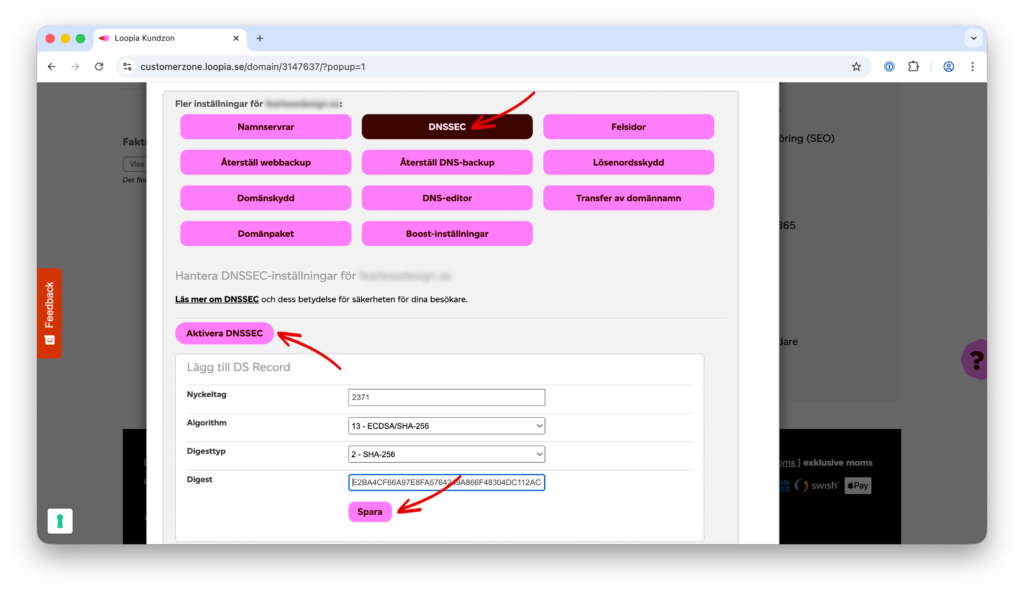The width and height of the screenshot is (1024, 593).
Task: Follow the Läs mer om DNSSEC link
Action: pos(217,299)
